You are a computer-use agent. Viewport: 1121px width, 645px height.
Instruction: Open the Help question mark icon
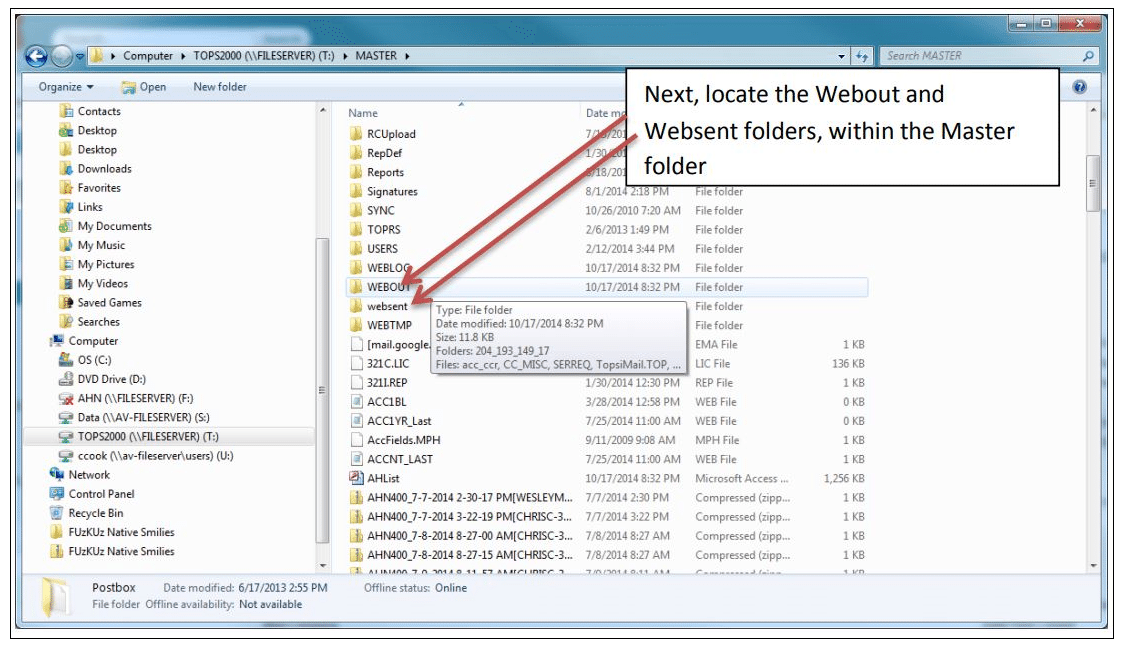tap(1080, 87)
